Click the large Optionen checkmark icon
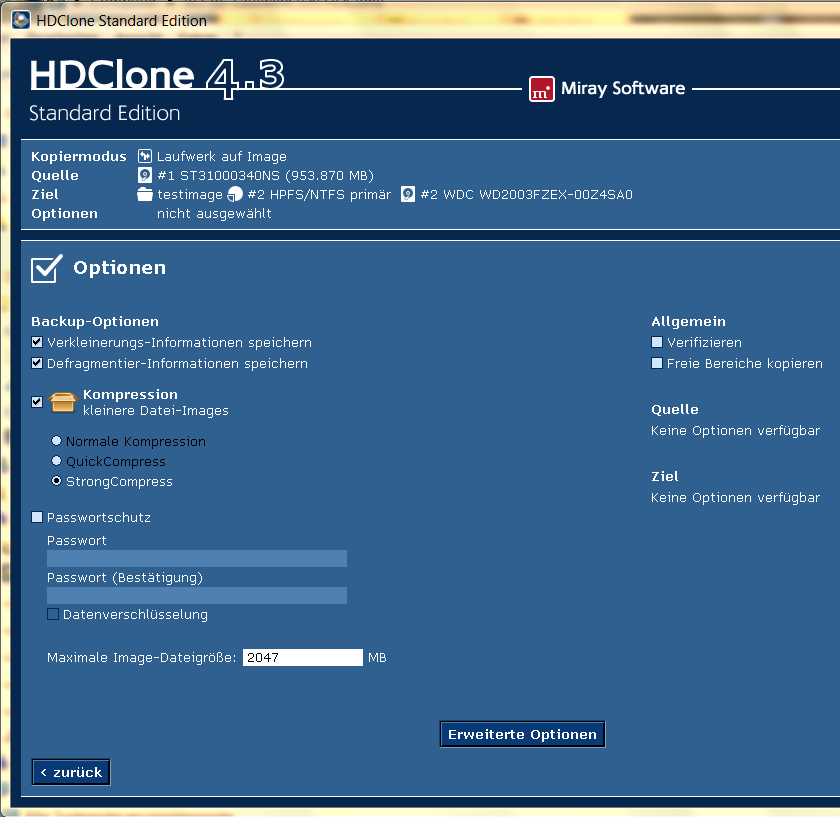This screenshot has height=817, width=840. (x=47, y=268)
